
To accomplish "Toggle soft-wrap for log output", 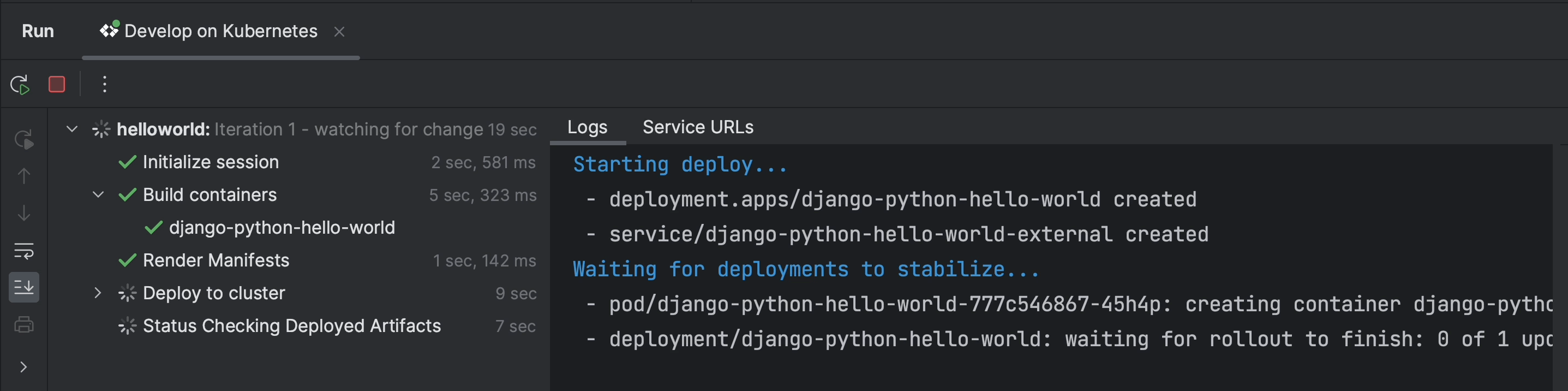I will (x=24, y=250).
